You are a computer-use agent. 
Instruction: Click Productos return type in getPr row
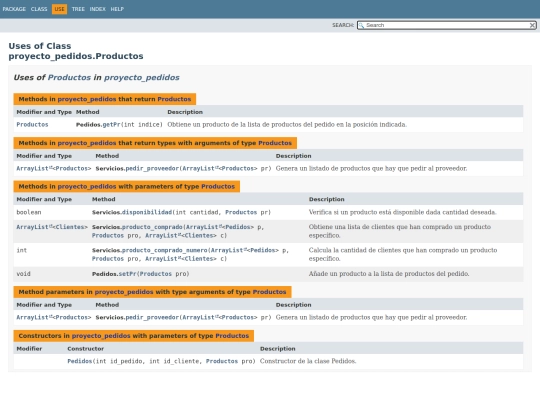pyautogui.click(x=32, y=125)
